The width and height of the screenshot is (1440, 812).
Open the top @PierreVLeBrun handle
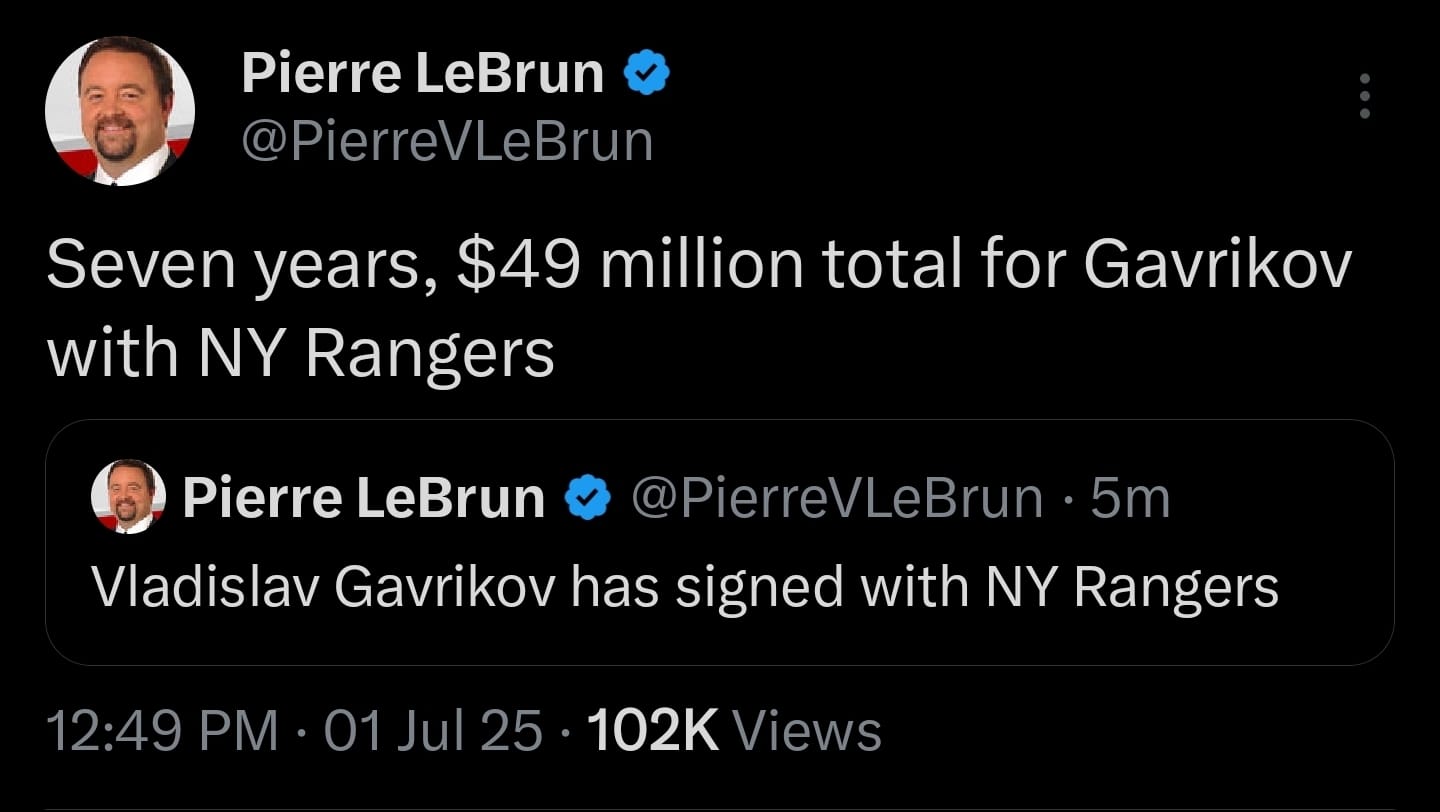point(447,141)
